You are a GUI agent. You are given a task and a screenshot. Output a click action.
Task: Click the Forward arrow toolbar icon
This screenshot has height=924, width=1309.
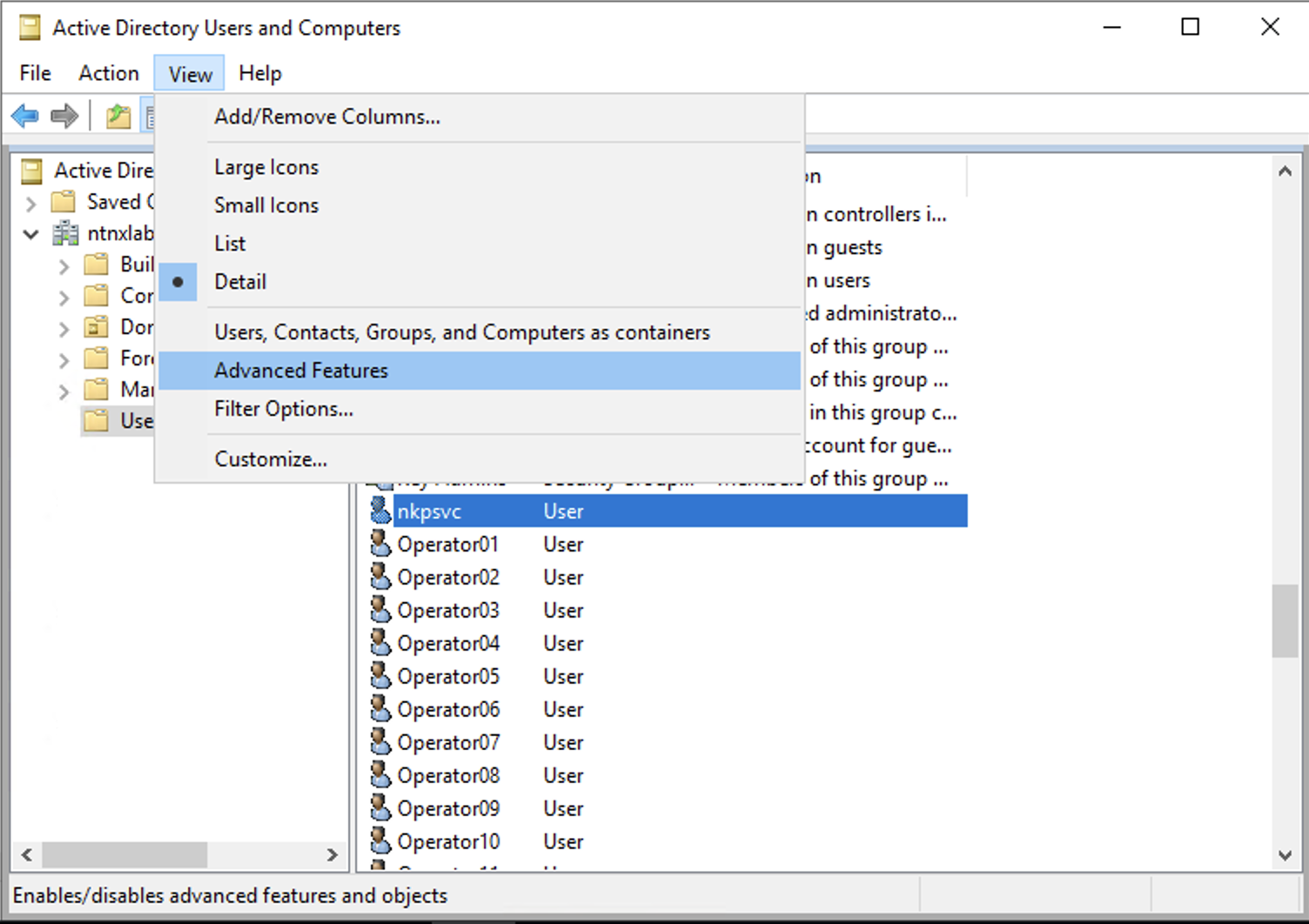[x=64, y=116]
